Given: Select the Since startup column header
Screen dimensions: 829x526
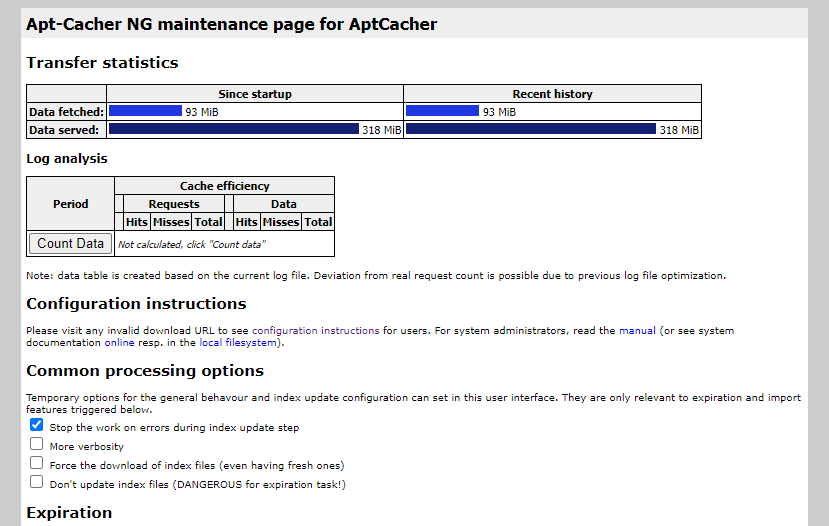Looking at the screenshot, I should (255, 94).
